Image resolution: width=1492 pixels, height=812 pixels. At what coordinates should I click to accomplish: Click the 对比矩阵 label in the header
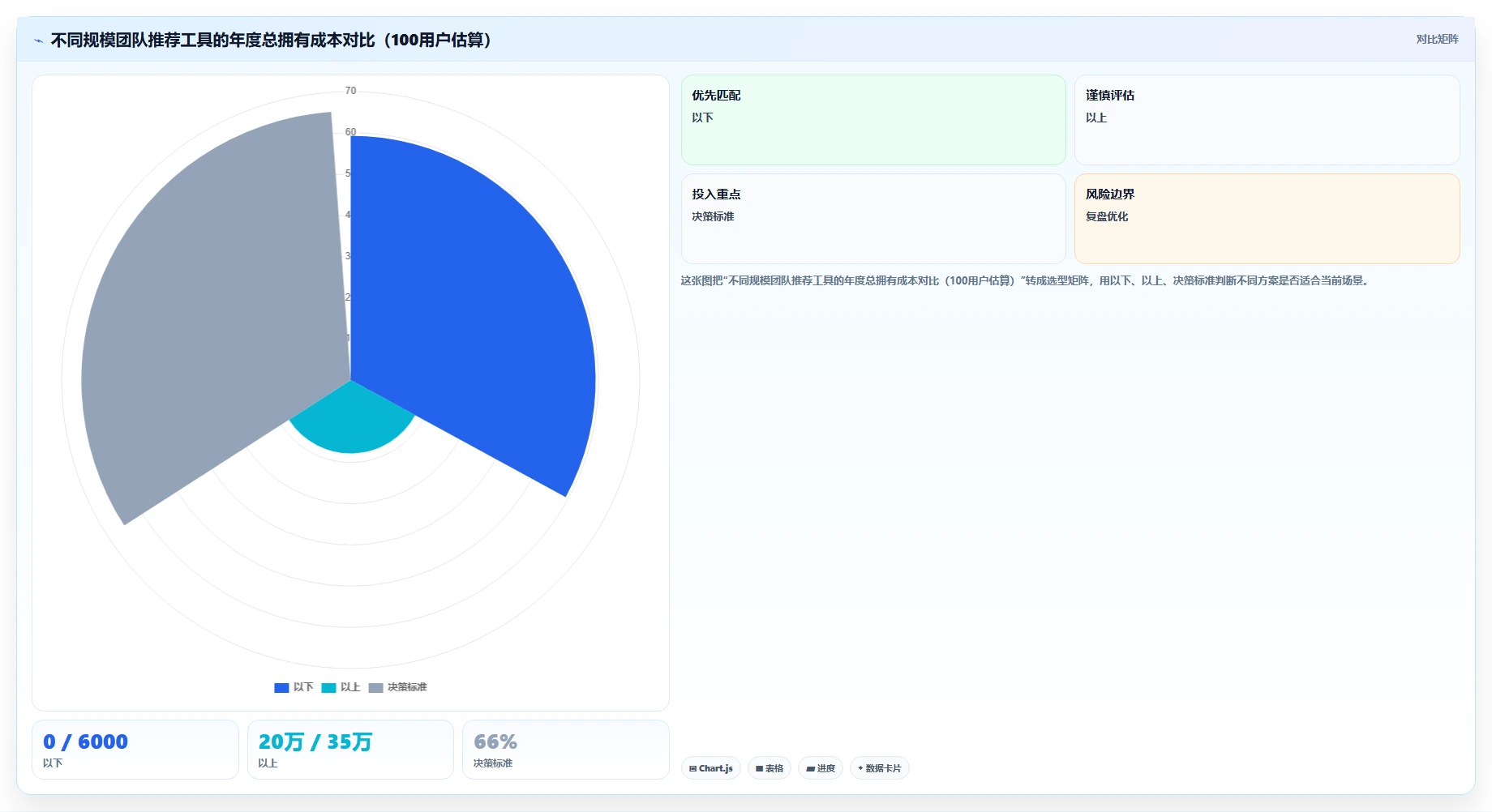pyautogui.click(x=1437, y=39)
